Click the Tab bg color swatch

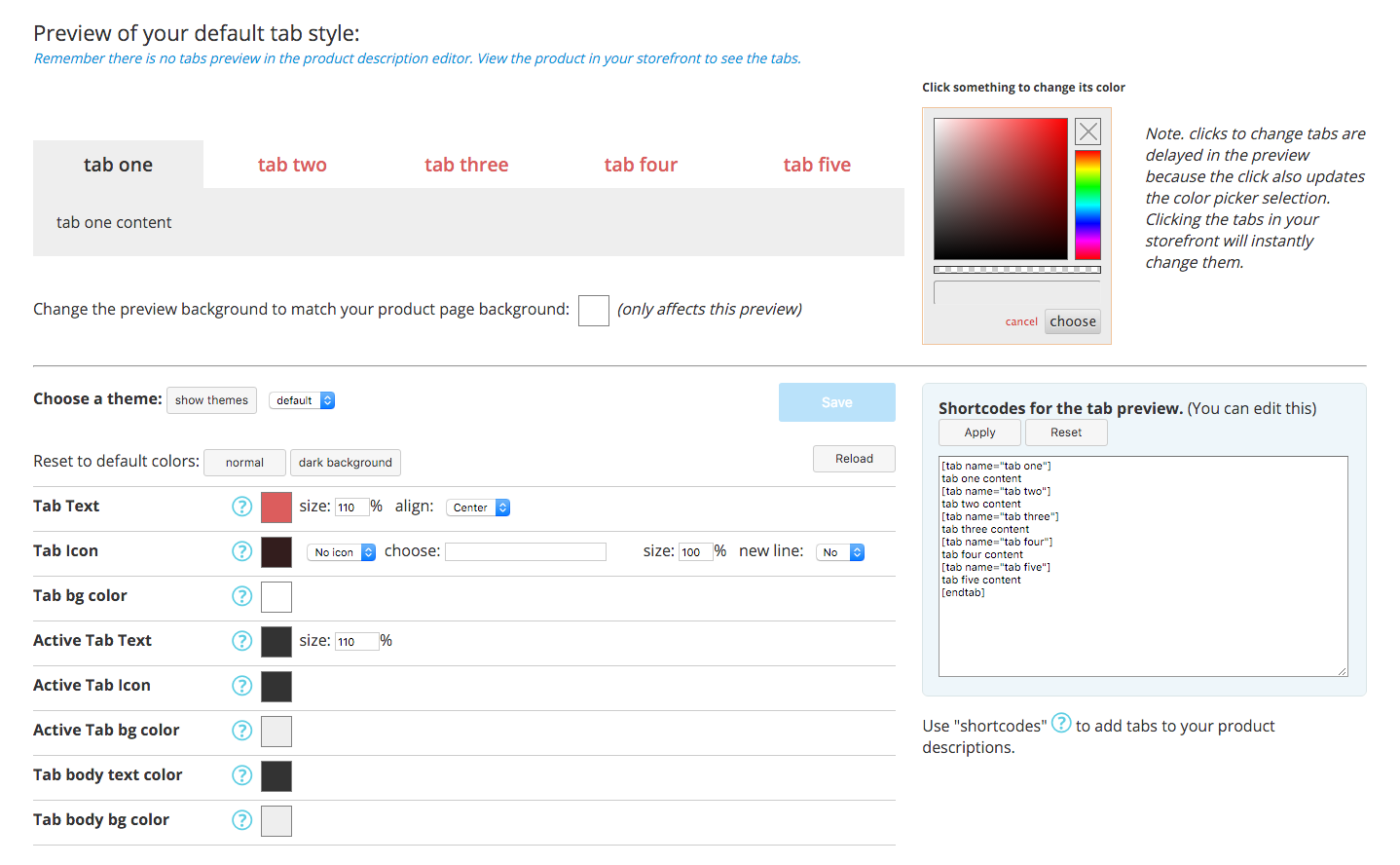tap(276, 597)
